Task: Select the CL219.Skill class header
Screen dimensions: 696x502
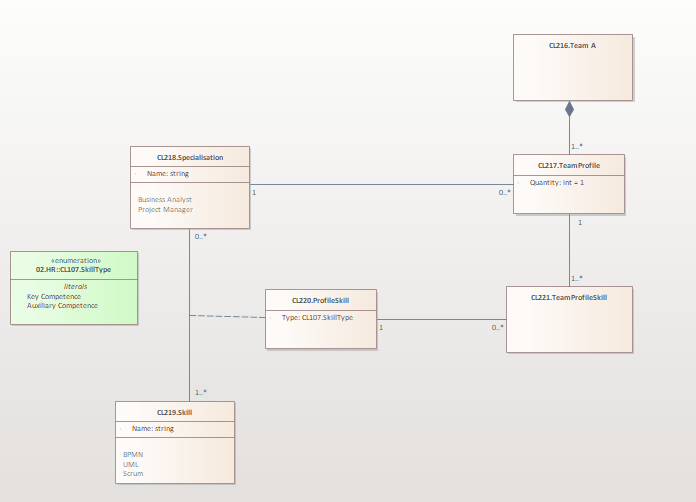Action: [x=175, y=412]
